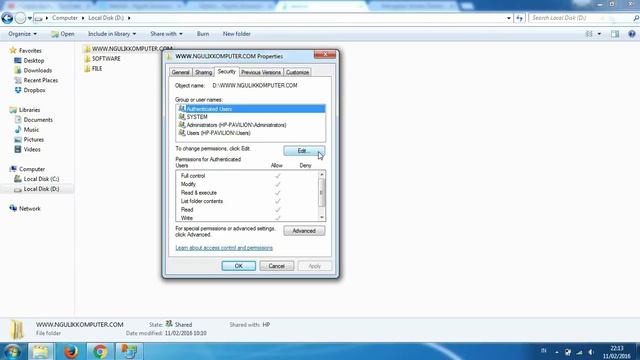The image size is (640, 360).
Task: Show hidden system tray icons
Action: click(x=557, y=352)
